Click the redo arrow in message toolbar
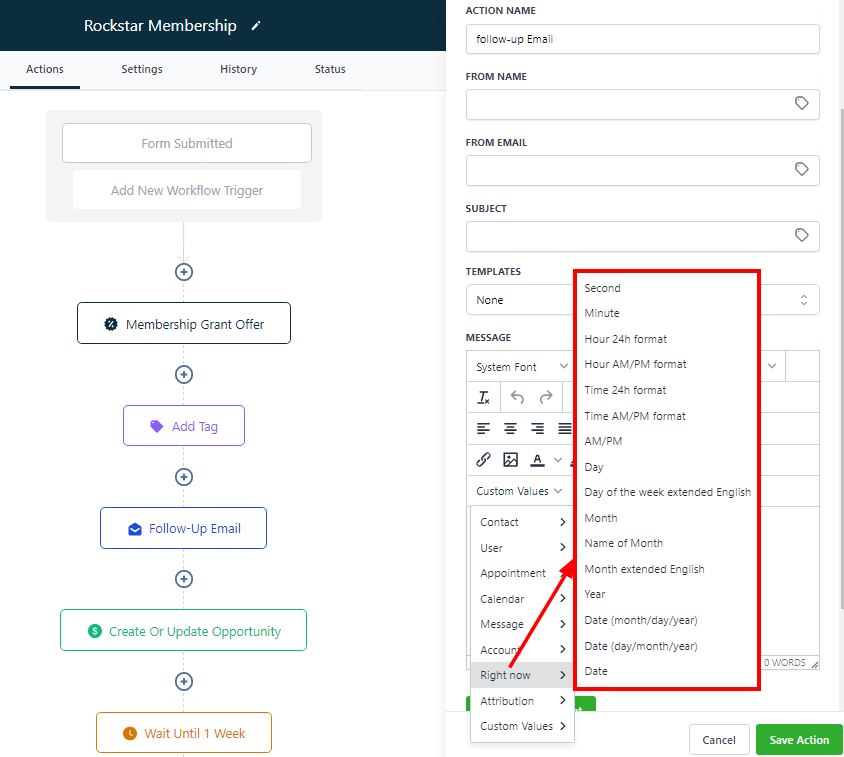Image resolution: width=844 pixels, height=757 pixels. click(546, 397)
